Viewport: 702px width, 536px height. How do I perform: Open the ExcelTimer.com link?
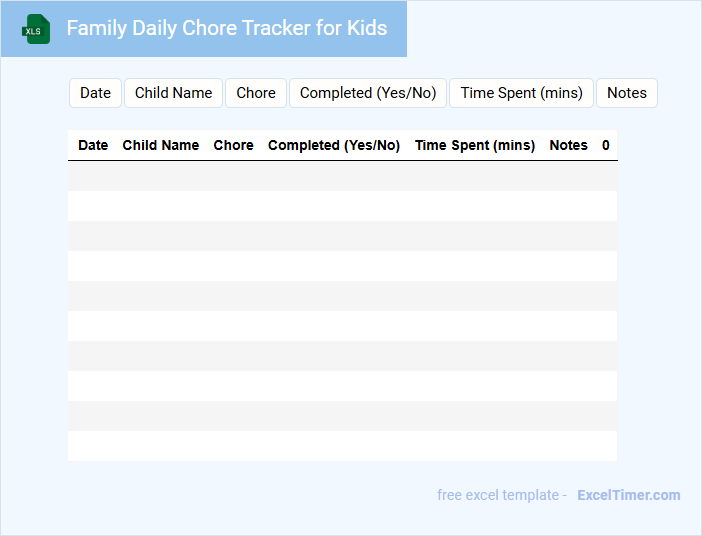tap(628, 495)
